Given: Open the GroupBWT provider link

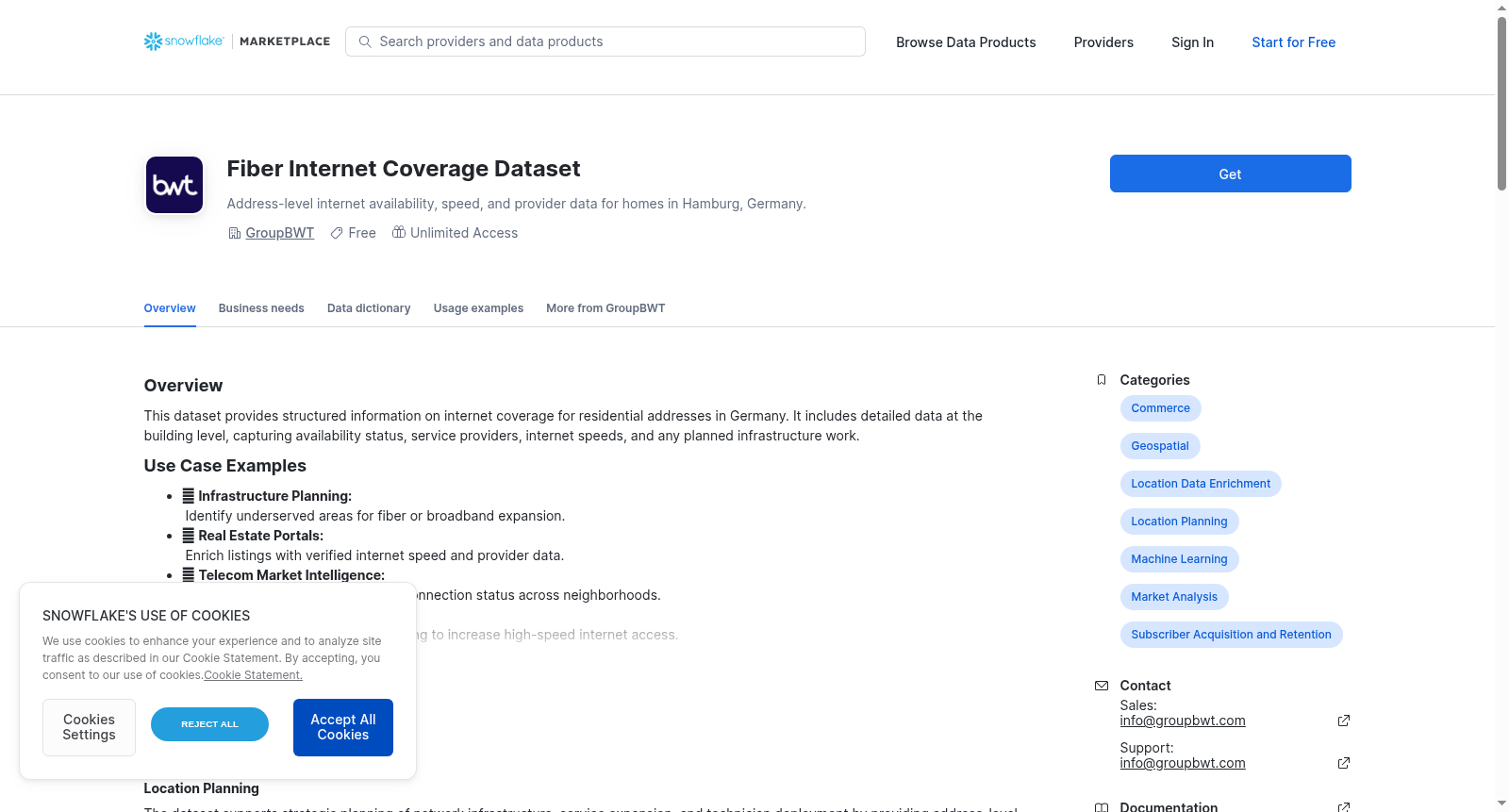Looking at the screenshot, I should (x=280, y=233).
